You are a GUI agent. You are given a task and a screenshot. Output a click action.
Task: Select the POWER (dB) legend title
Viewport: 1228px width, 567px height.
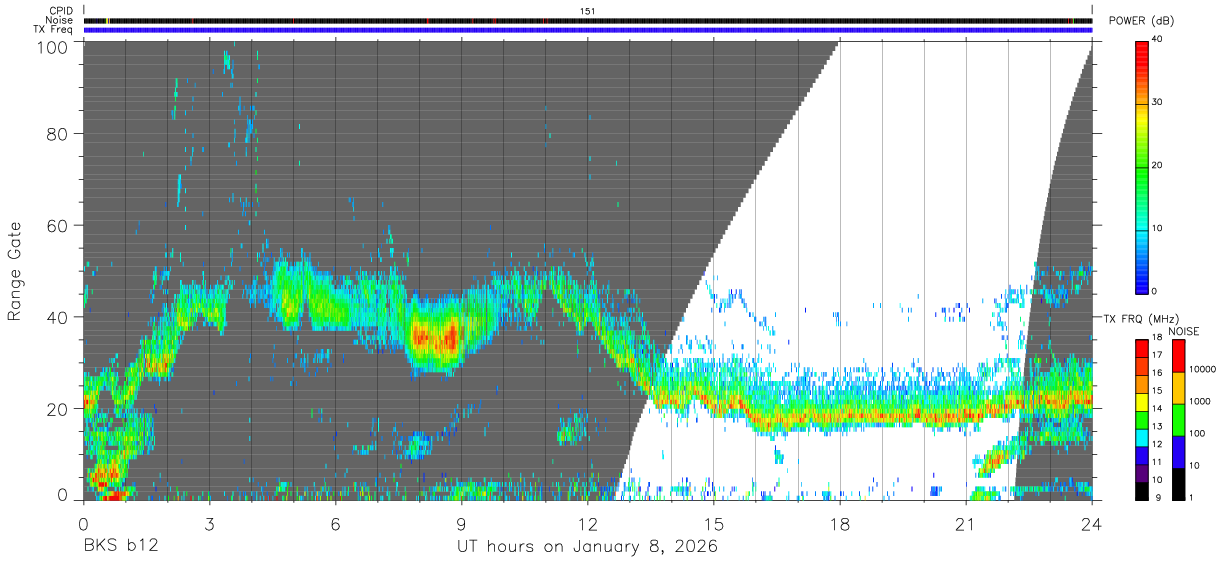(1141, 21)
